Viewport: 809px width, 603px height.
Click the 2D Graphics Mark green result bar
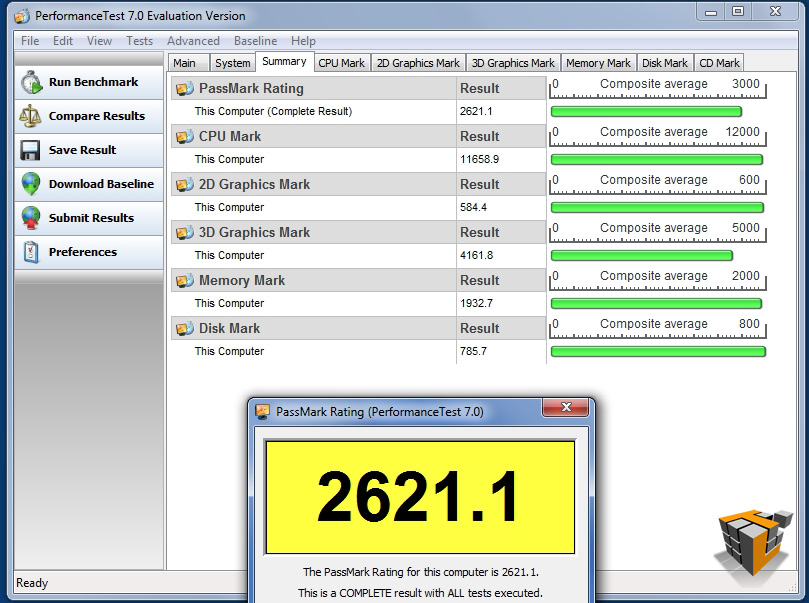click(x=657, y=207)
